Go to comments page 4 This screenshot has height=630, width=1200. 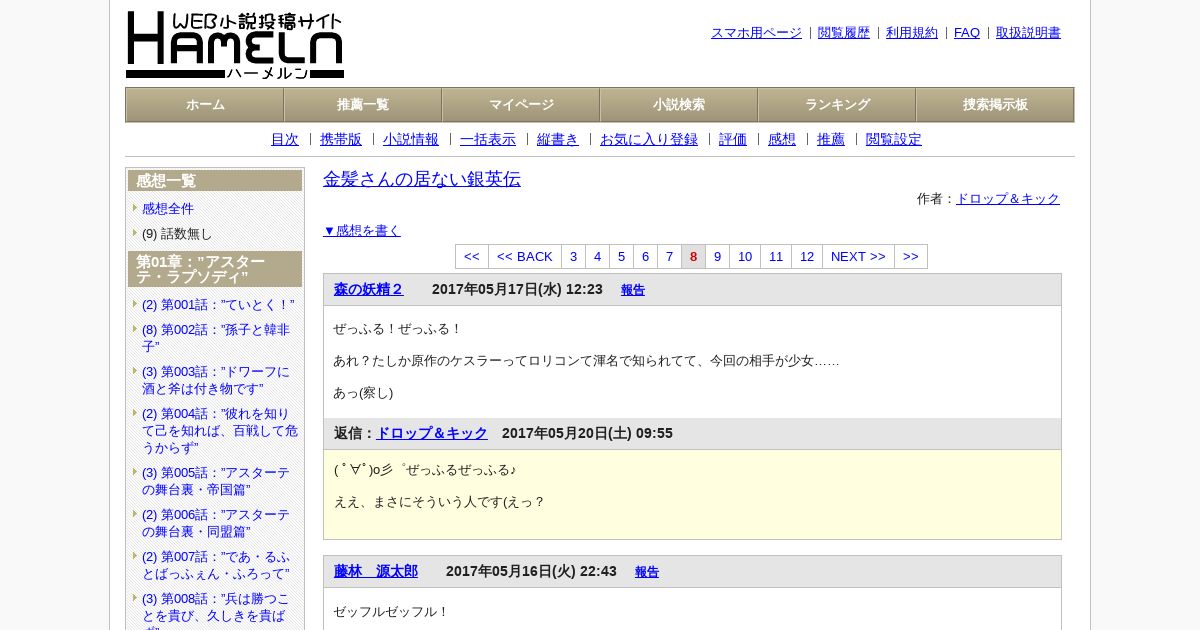click(x=597, y=257)
